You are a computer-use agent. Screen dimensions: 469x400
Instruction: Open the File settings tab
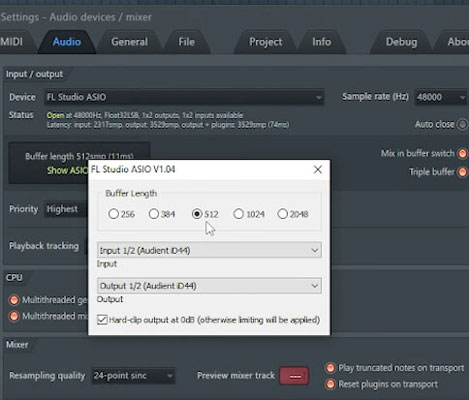pos(186,42)
